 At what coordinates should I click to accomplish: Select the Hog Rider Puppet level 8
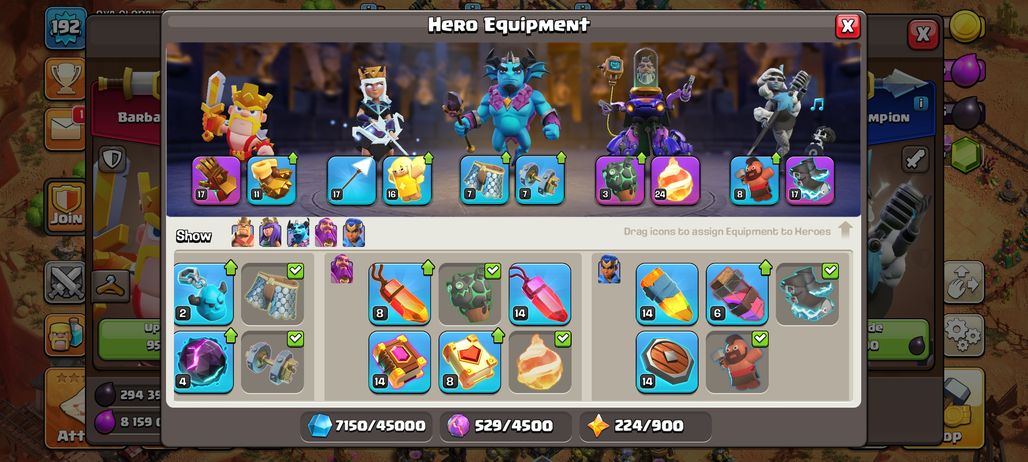coord(755,180)
